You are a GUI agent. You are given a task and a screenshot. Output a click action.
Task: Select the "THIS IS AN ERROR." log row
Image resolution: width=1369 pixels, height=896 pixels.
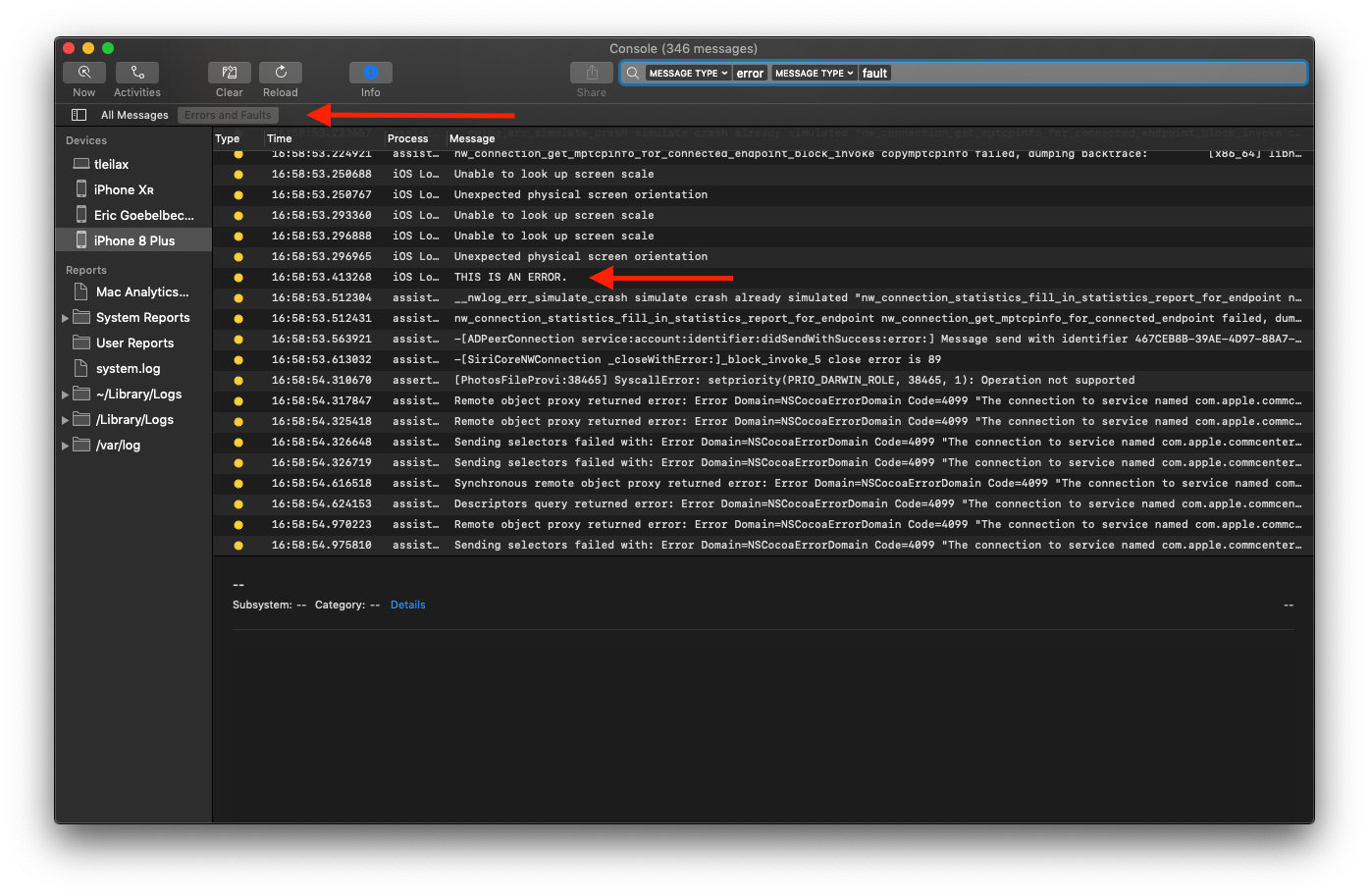[x=510, y=277]
